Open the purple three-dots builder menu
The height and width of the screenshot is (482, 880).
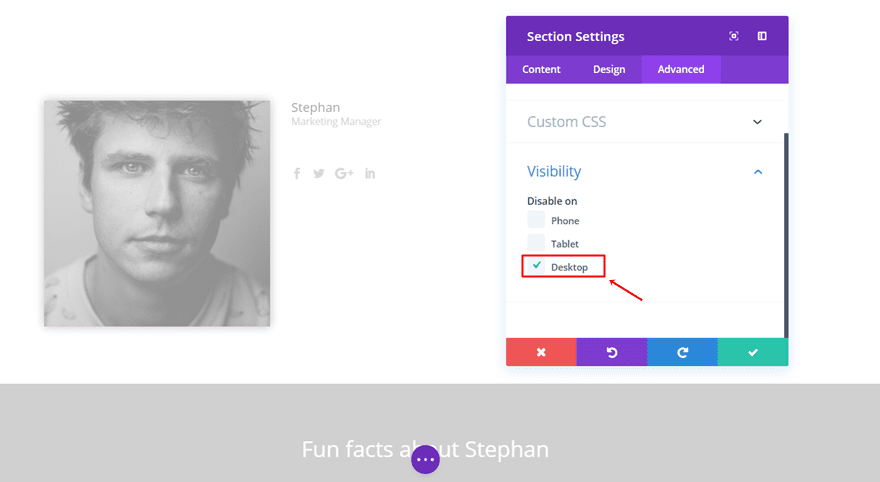pyautogui.click(x=425, y=459)
